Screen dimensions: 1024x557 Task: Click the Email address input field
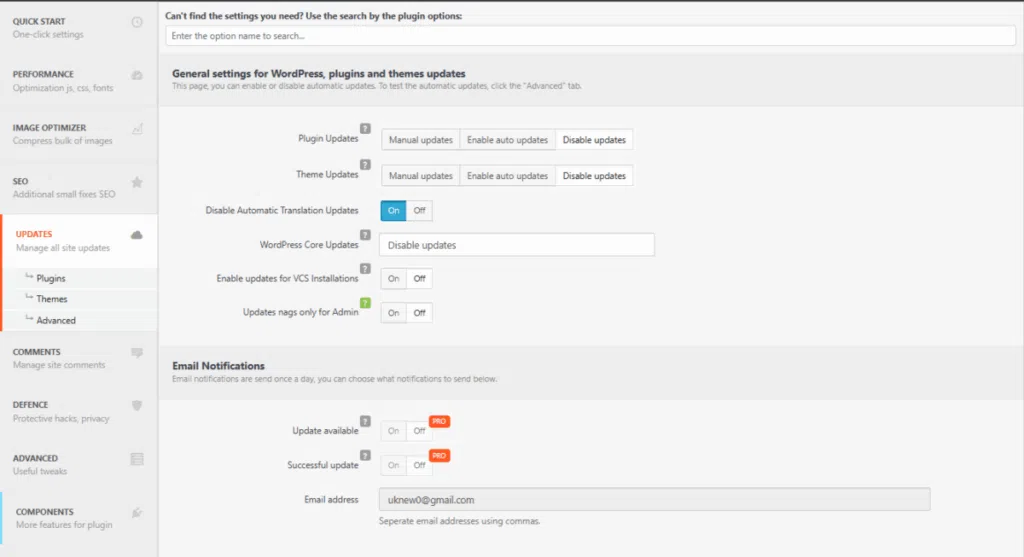click(654, 499)
